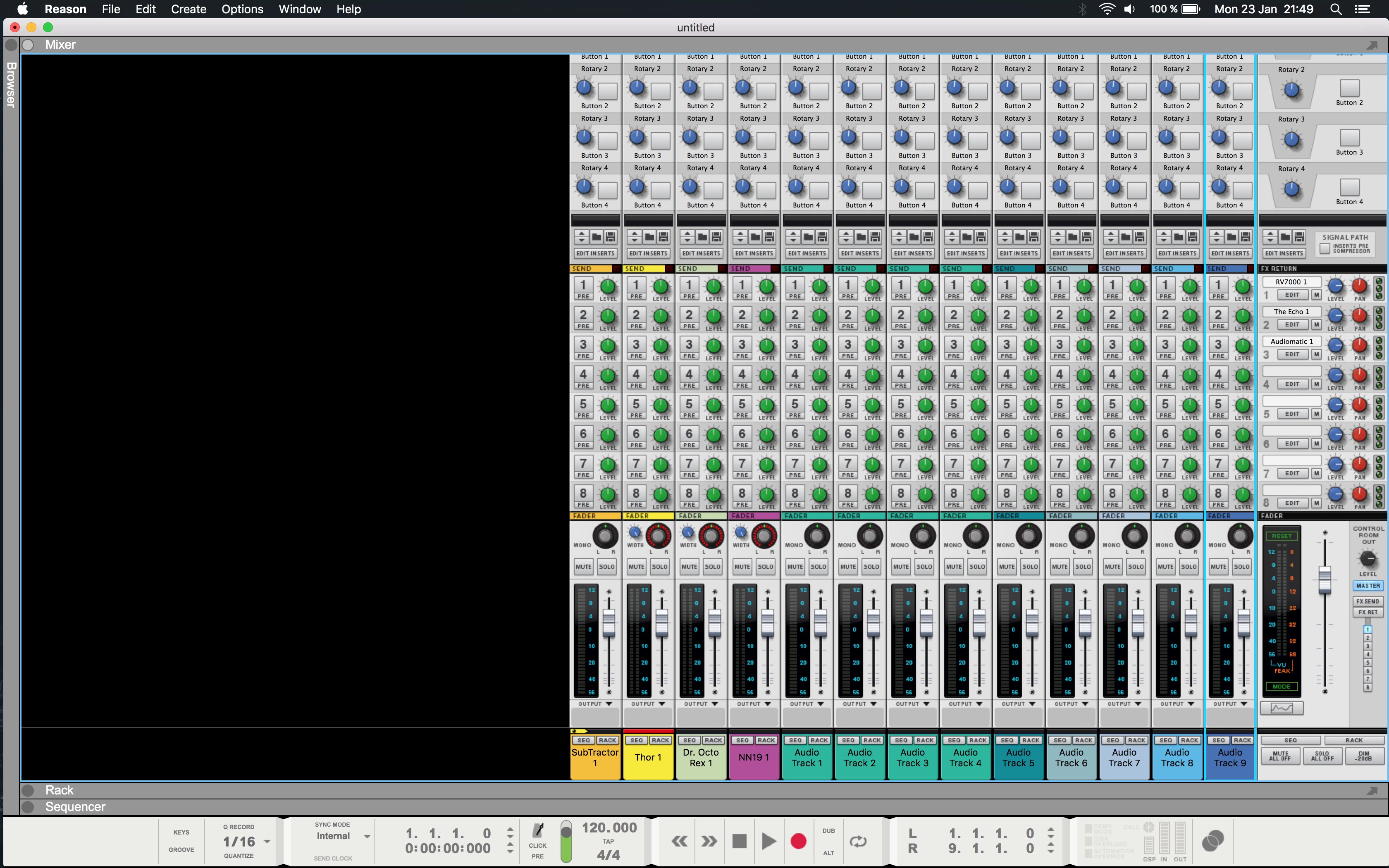Stop playback with the Stop button

pyautogui.click(x=739, y=841)
